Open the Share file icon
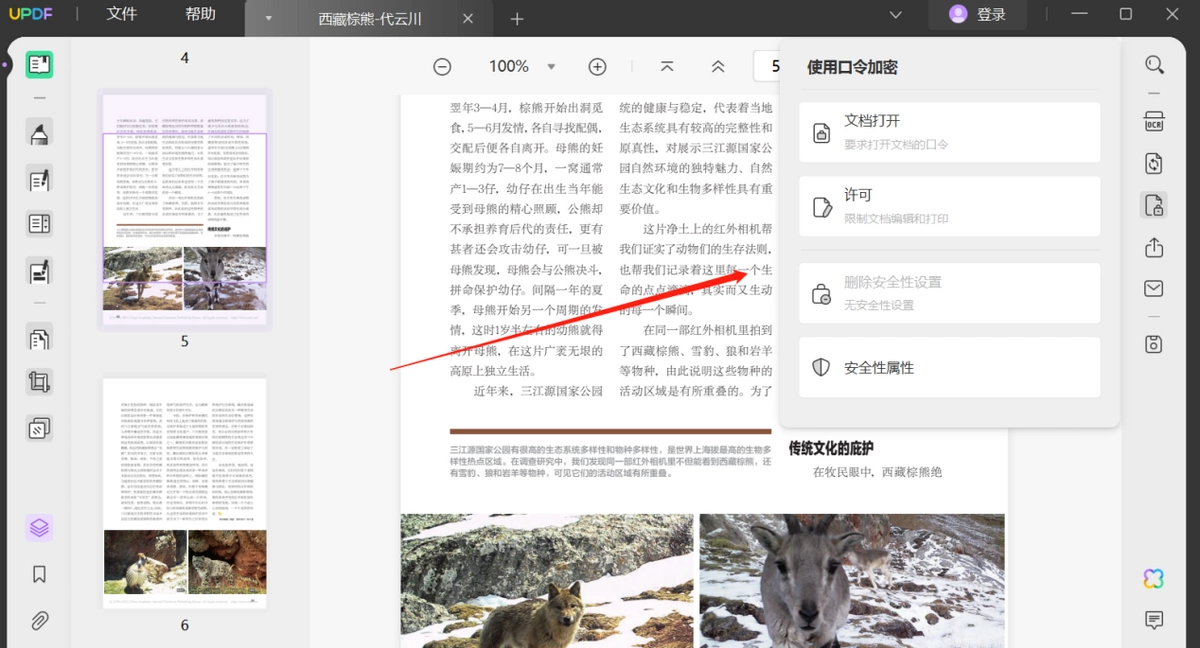The image size is (1200, 648). (1154, 247)
